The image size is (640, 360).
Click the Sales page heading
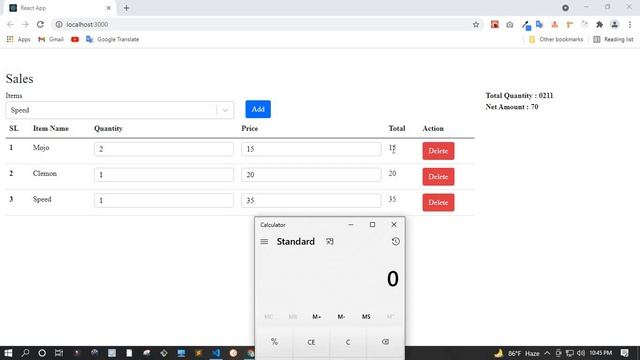pos(20,79)
